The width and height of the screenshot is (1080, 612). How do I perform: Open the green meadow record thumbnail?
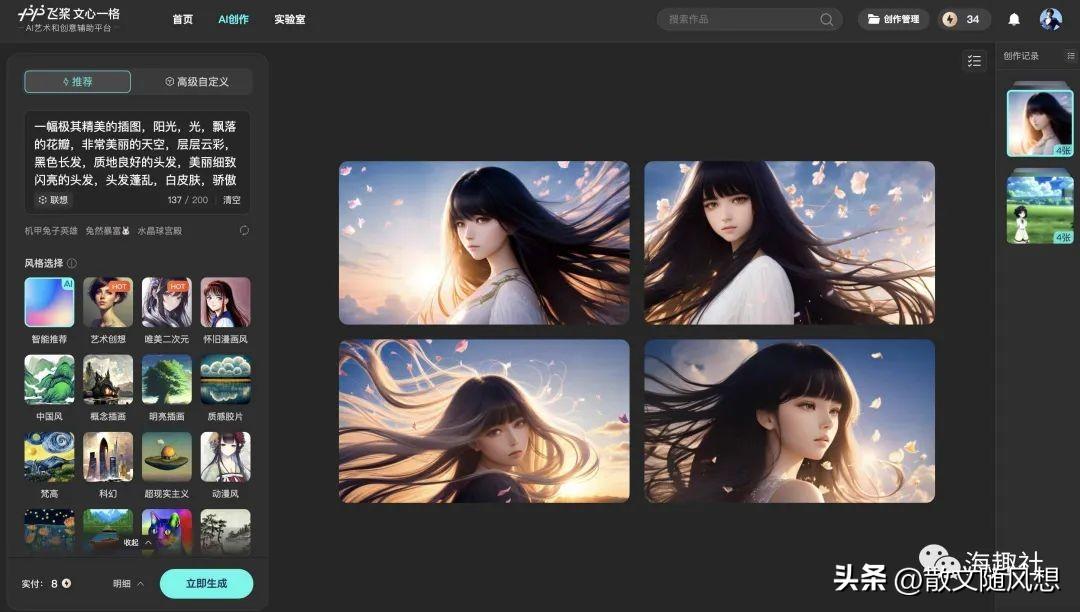click(x=1039, y=209)
